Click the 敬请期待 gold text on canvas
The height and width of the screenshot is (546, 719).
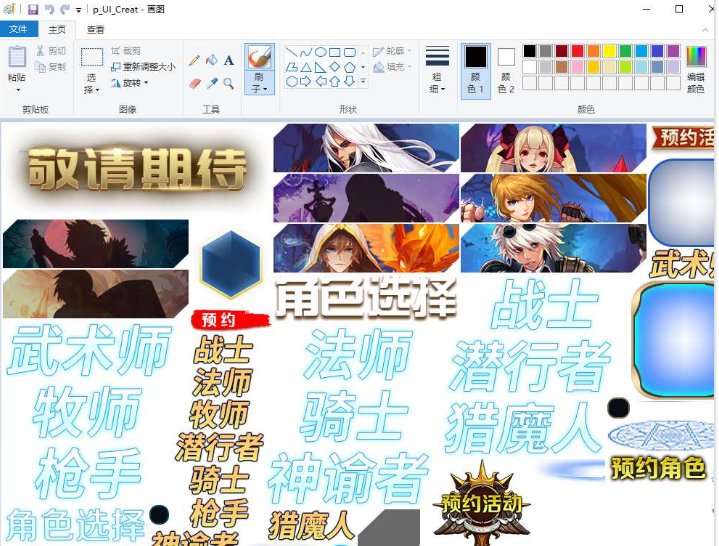[x=137, y=169]
